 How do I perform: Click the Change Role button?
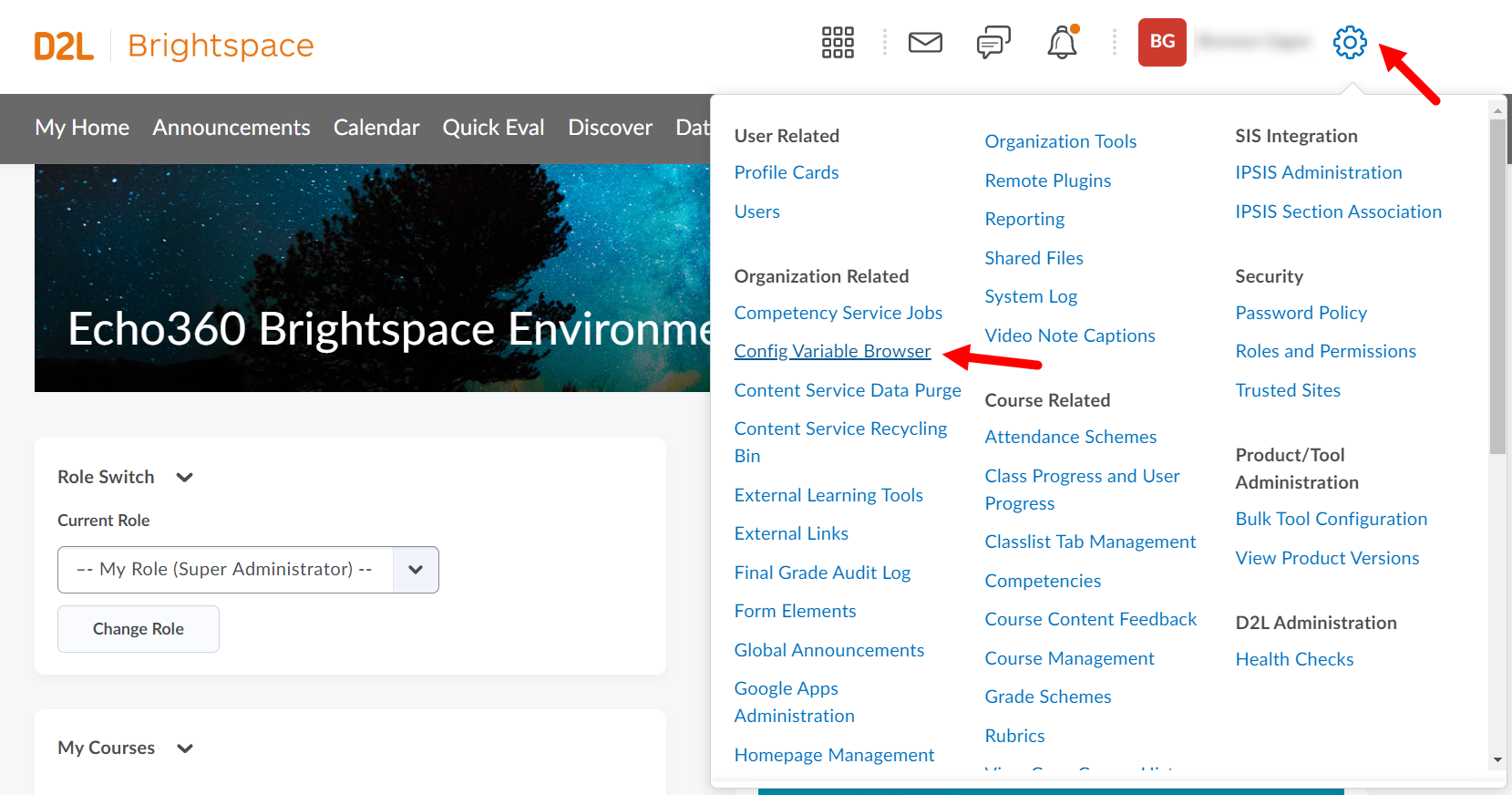coord(139,629)
